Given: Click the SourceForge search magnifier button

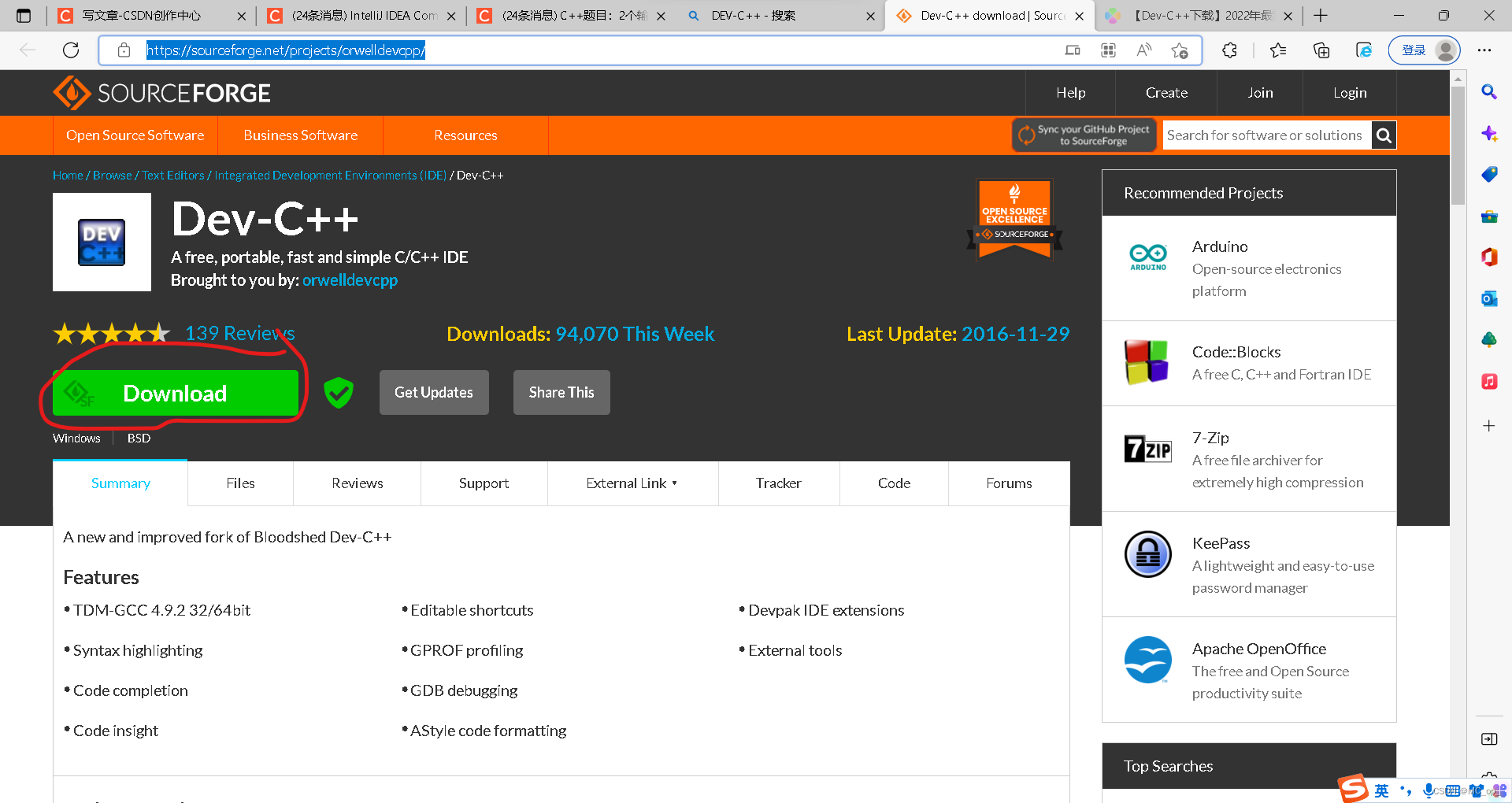Looking at the screenshot, I should [1384, 135].
